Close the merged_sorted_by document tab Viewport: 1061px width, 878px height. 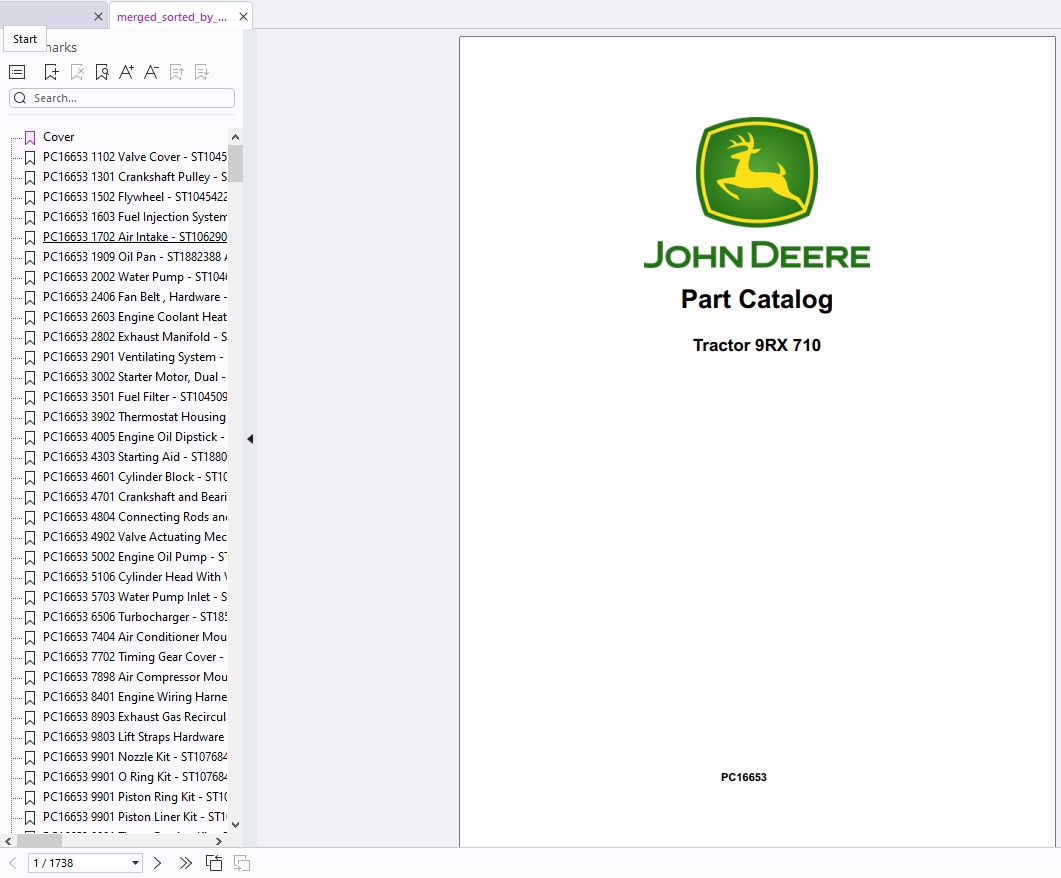pos(244,17)
